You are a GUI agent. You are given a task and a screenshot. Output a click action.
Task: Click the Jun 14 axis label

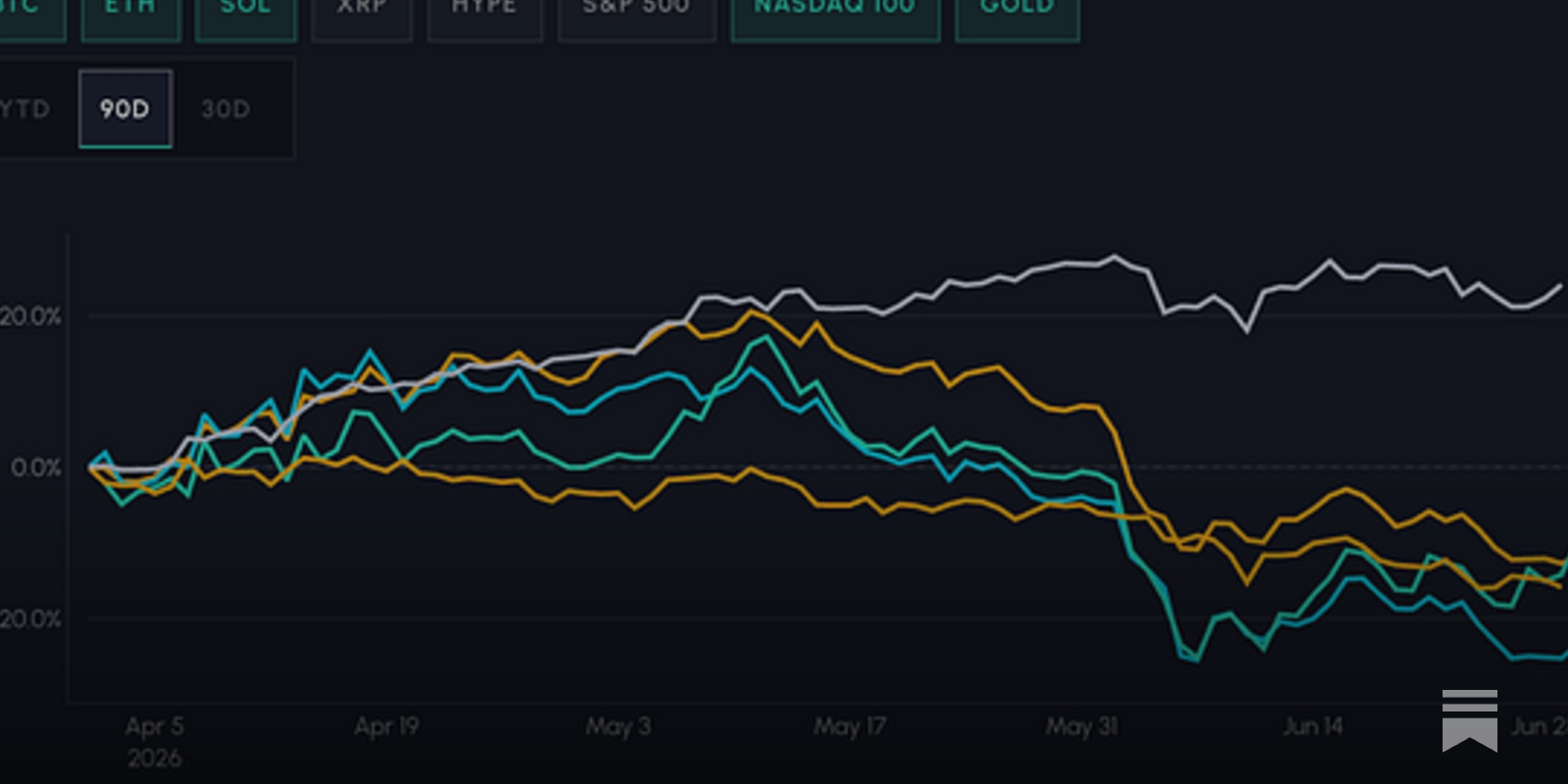click(1313, 726)
